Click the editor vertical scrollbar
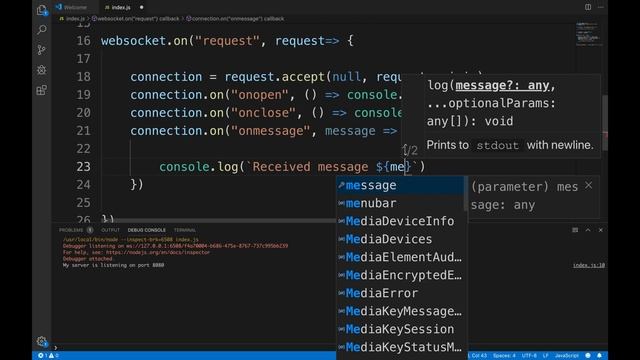The height and width of the screenshot is (360, 640). click(605, 122)
